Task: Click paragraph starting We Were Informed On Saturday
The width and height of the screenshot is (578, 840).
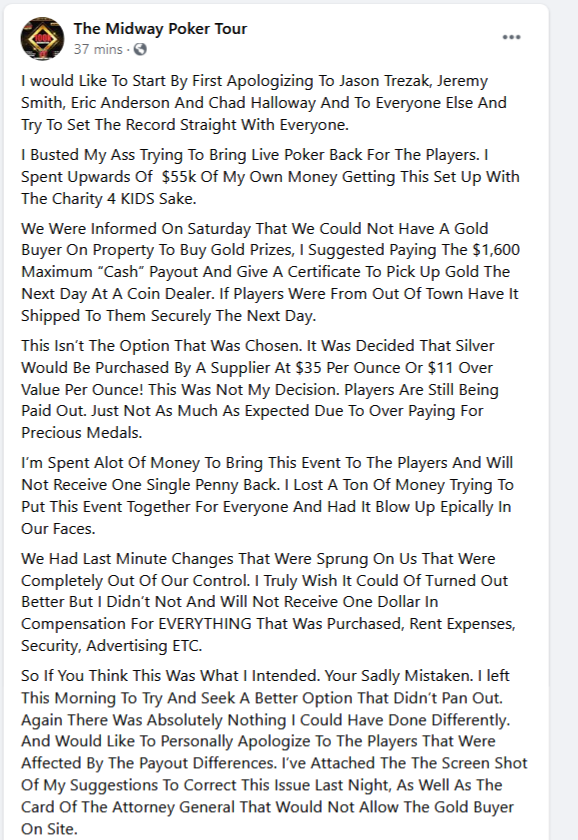Action: 271,272
